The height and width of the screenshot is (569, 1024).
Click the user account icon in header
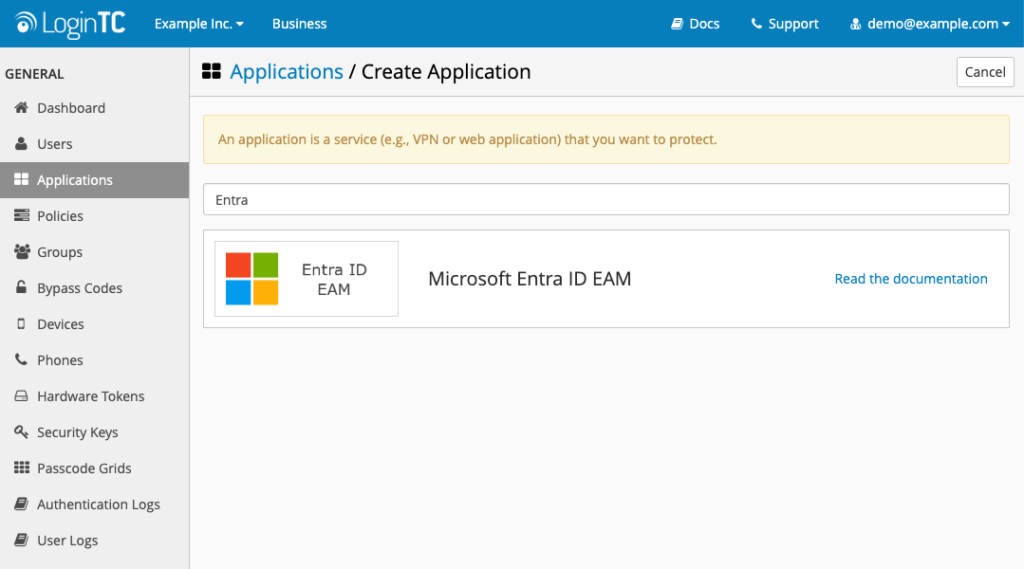pos(856,24)
